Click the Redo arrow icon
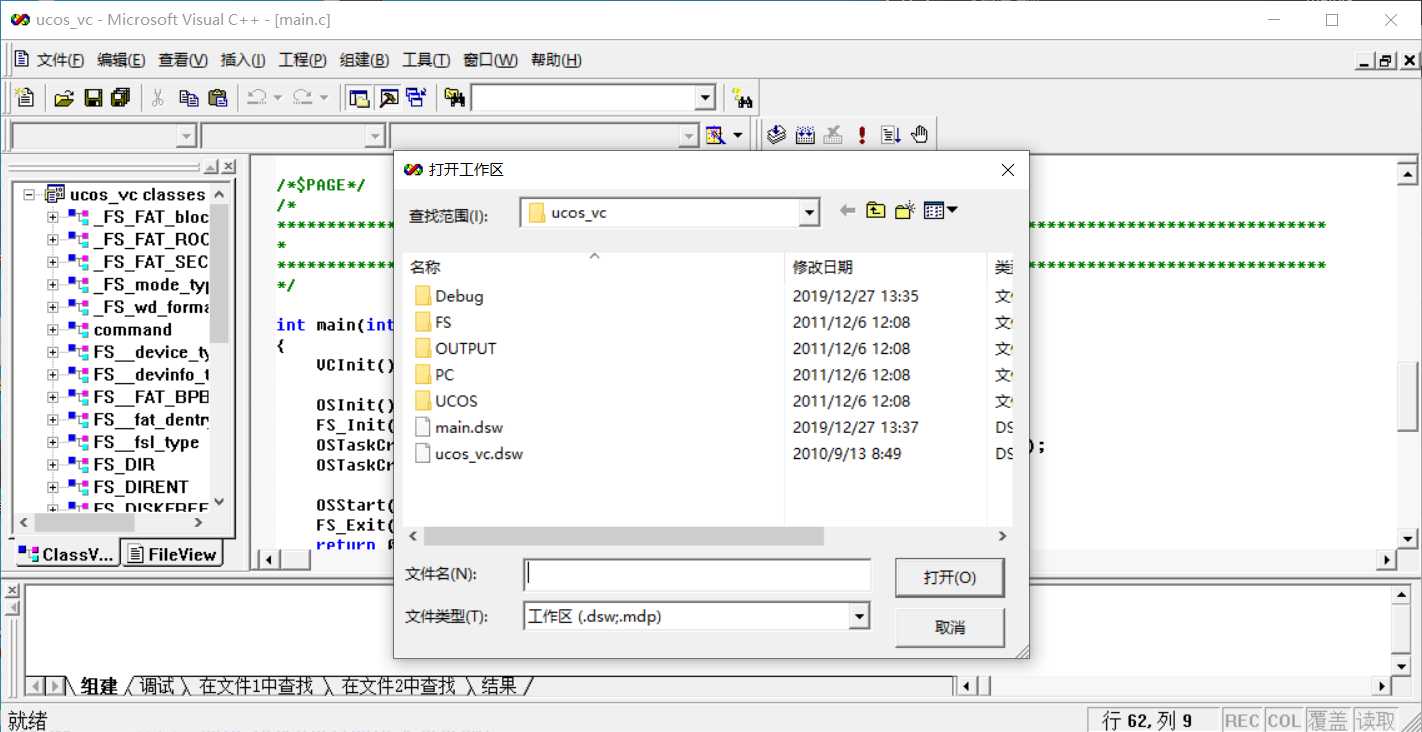The height and width of the screenshot is (732, 1422). pyautogui.click(x=302, y=97)
